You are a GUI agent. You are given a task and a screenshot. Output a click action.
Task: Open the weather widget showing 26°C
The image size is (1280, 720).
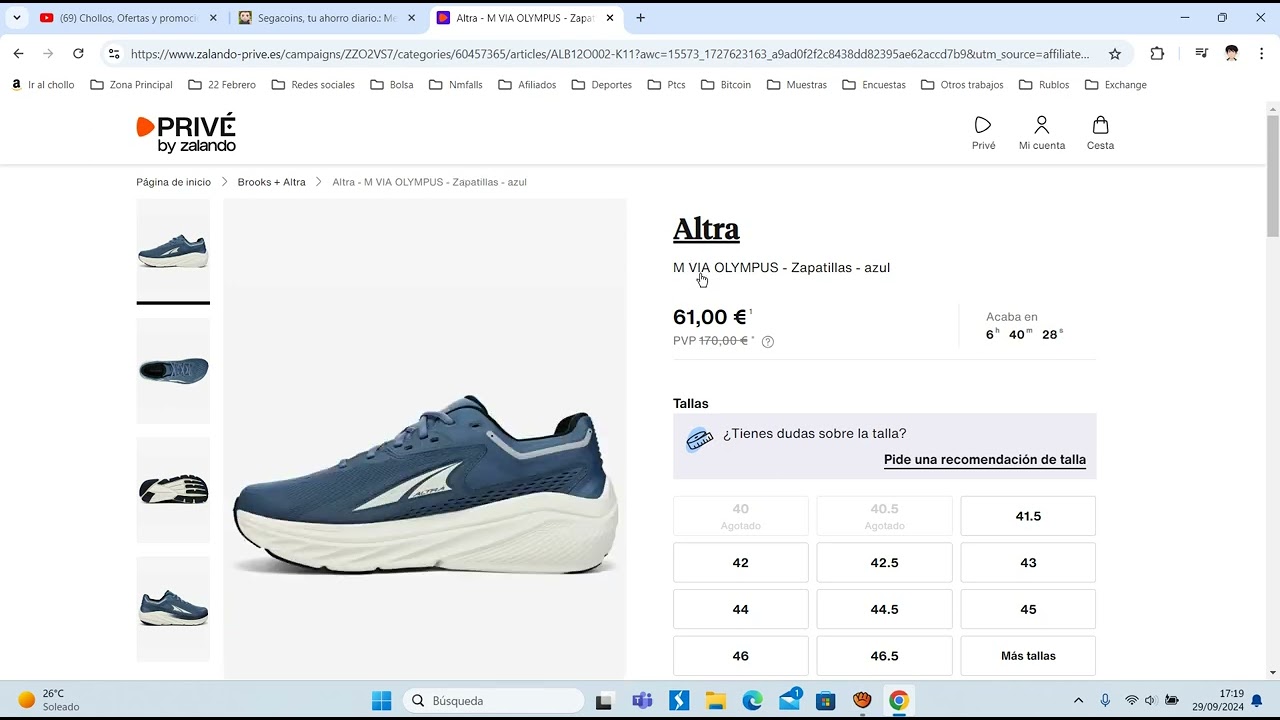[x=49, y=700]
